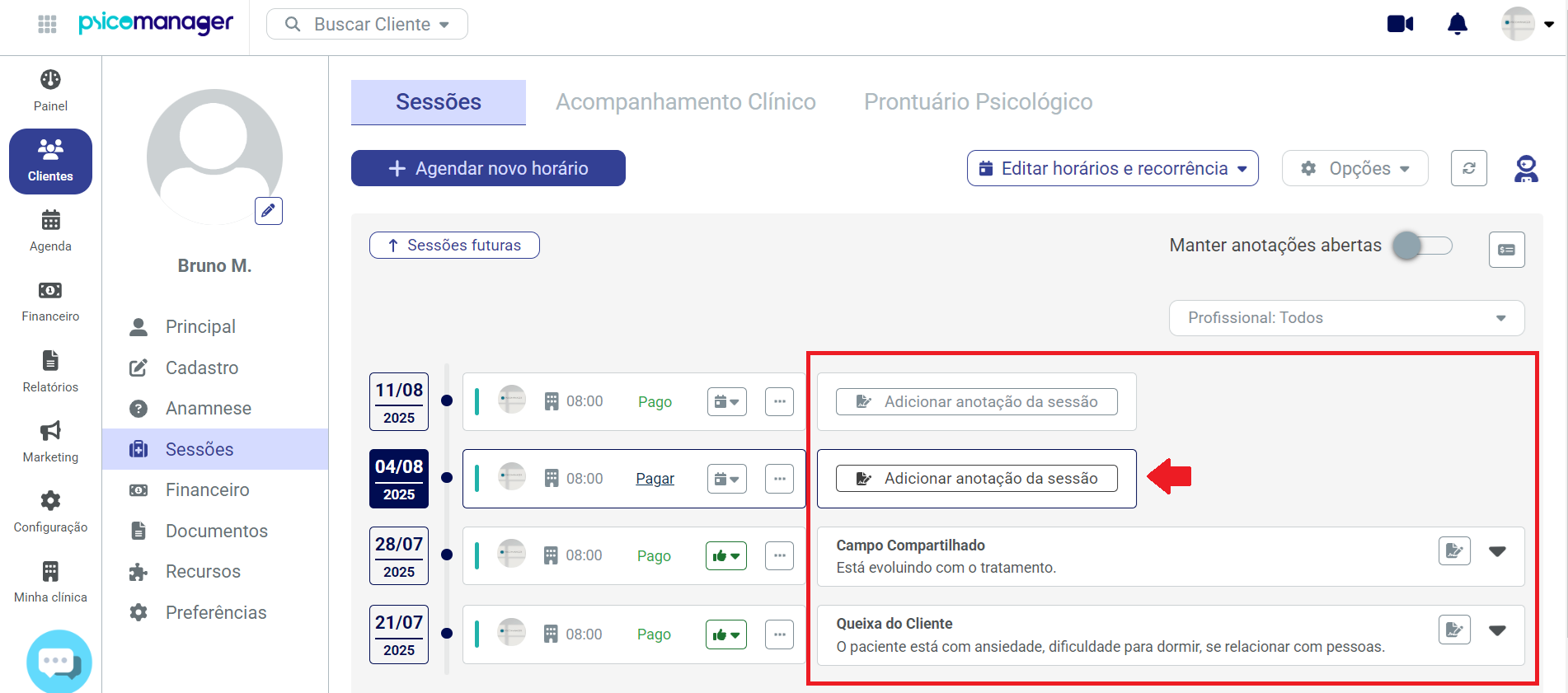Click the psicomanager logo

[156, 23]
